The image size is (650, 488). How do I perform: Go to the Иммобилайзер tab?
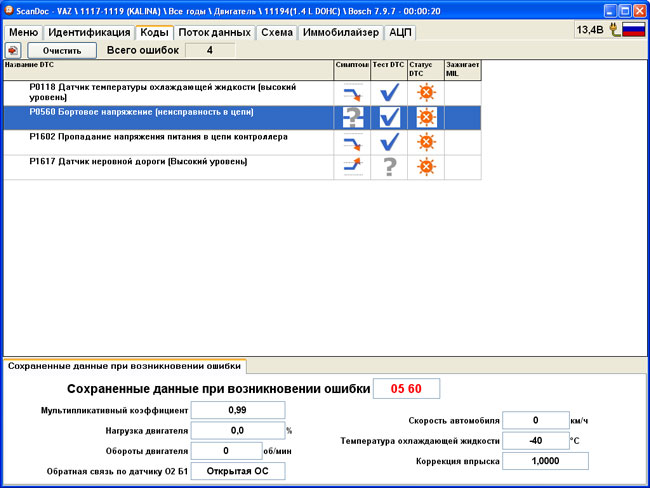[339, 32]
